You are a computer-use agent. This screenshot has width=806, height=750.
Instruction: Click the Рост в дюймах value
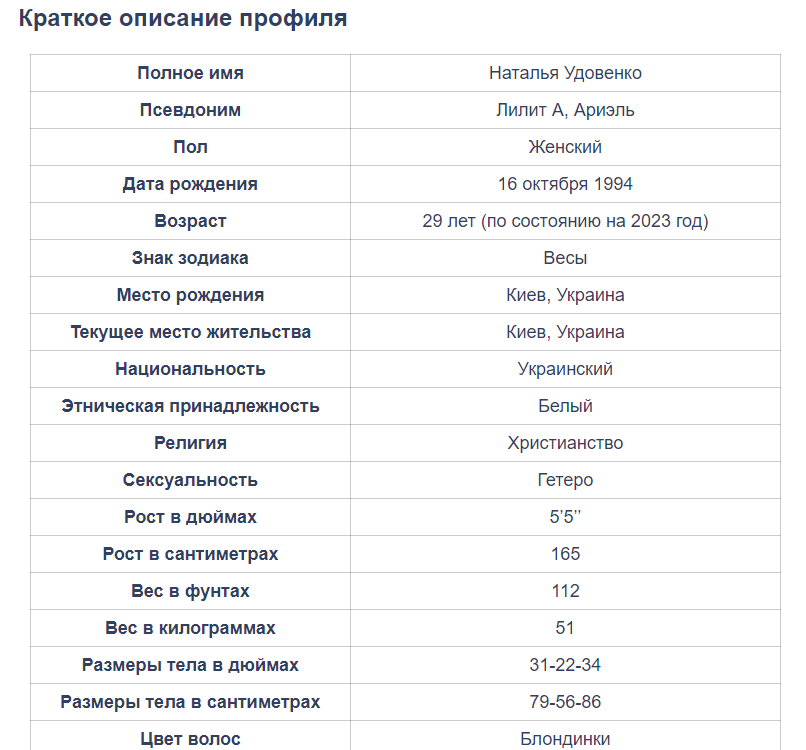point(565,517)
